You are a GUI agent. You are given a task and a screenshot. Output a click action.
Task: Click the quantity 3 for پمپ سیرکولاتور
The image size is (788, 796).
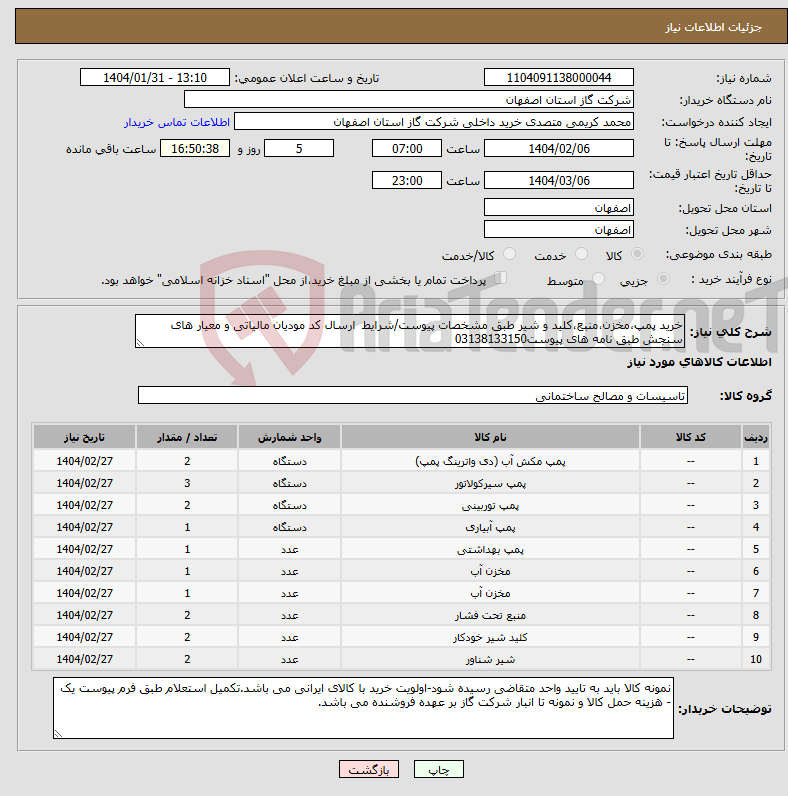click(187, 483)
